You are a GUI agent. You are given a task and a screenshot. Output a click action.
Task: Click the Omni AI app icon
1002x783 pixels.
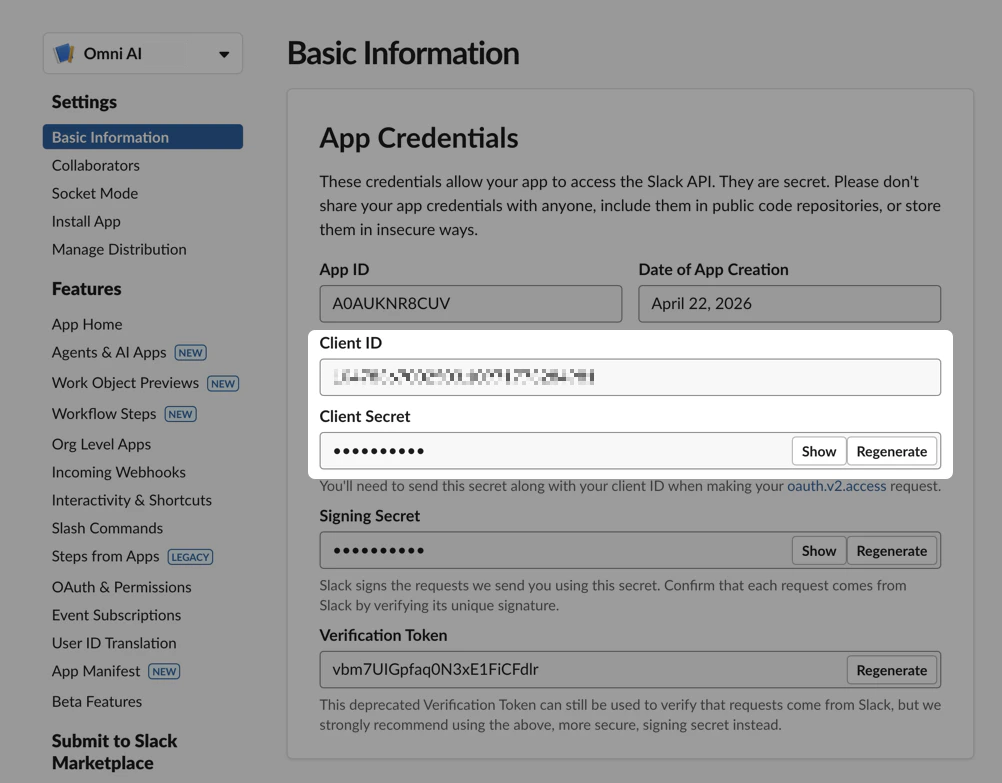click(64, 52)
